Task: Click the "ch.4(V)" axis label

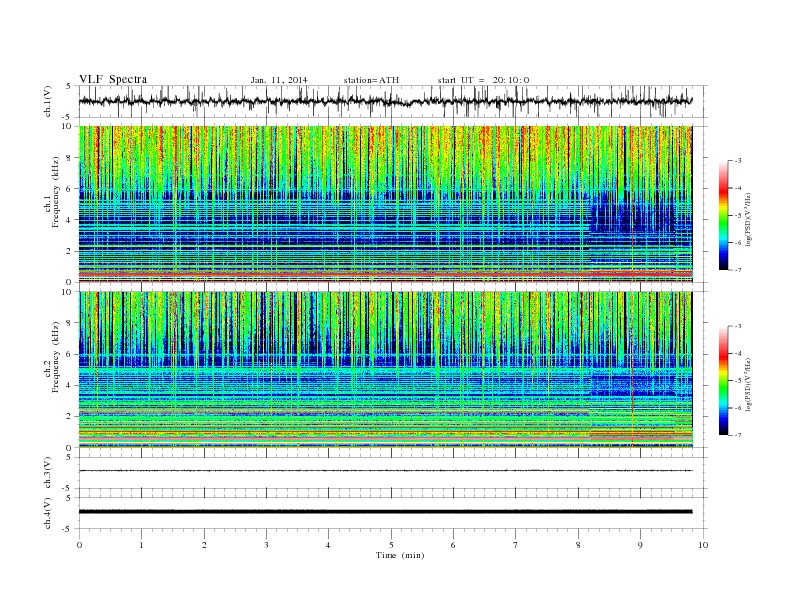Action: [x=48, y=513]
